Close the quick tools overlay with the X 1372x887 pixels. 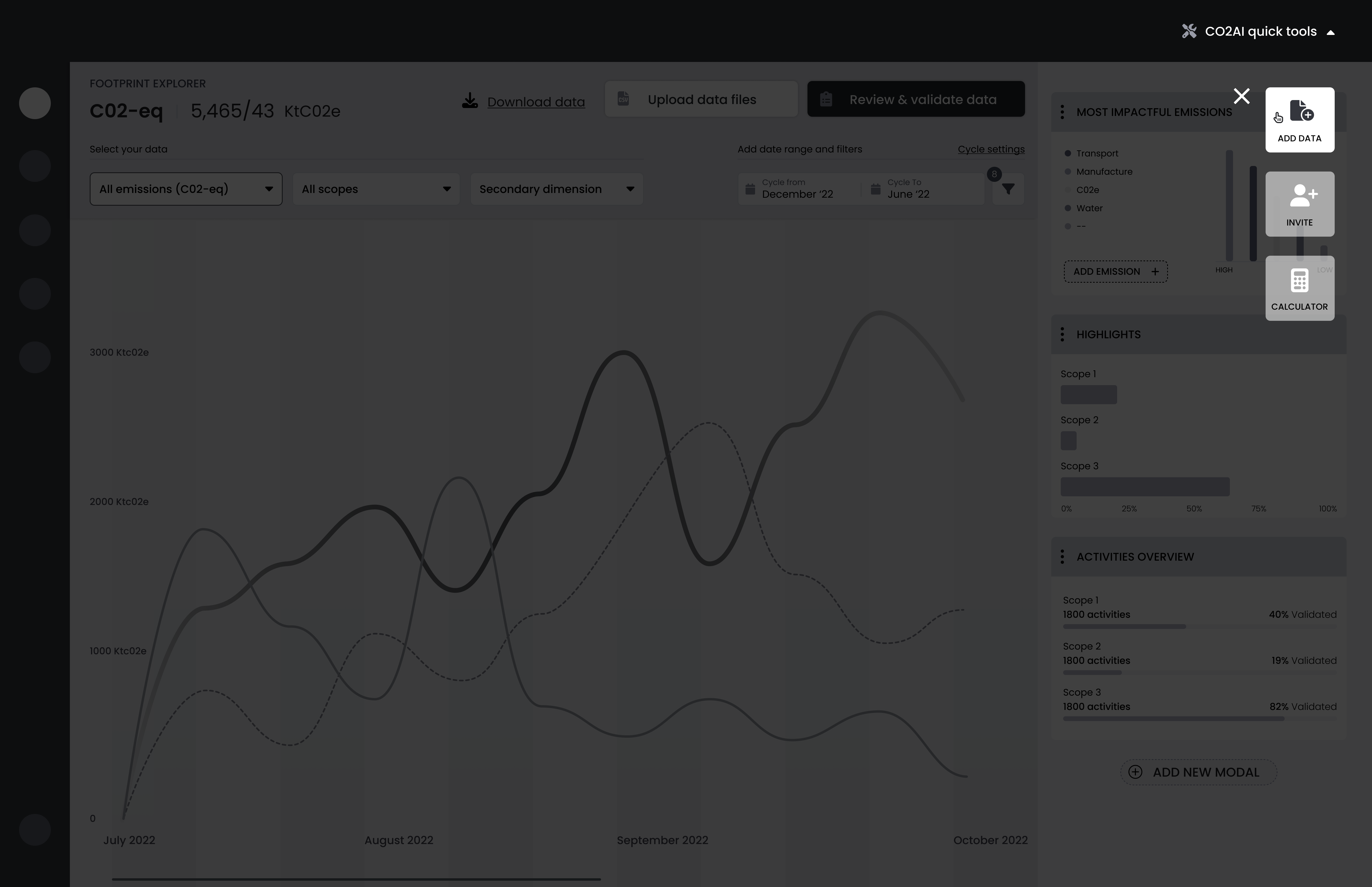1241,96
